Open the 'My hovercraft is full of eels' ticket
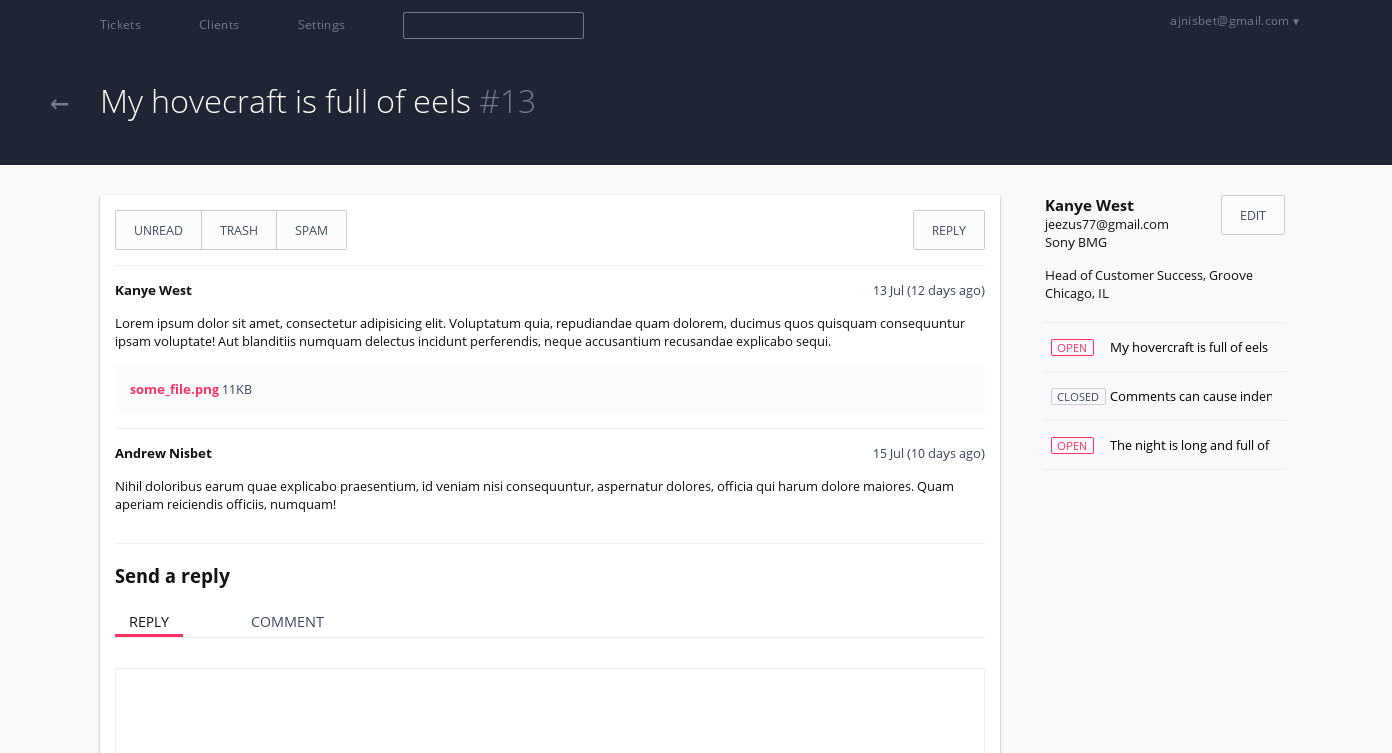 pyautogui.click(x=1189, y=348)
